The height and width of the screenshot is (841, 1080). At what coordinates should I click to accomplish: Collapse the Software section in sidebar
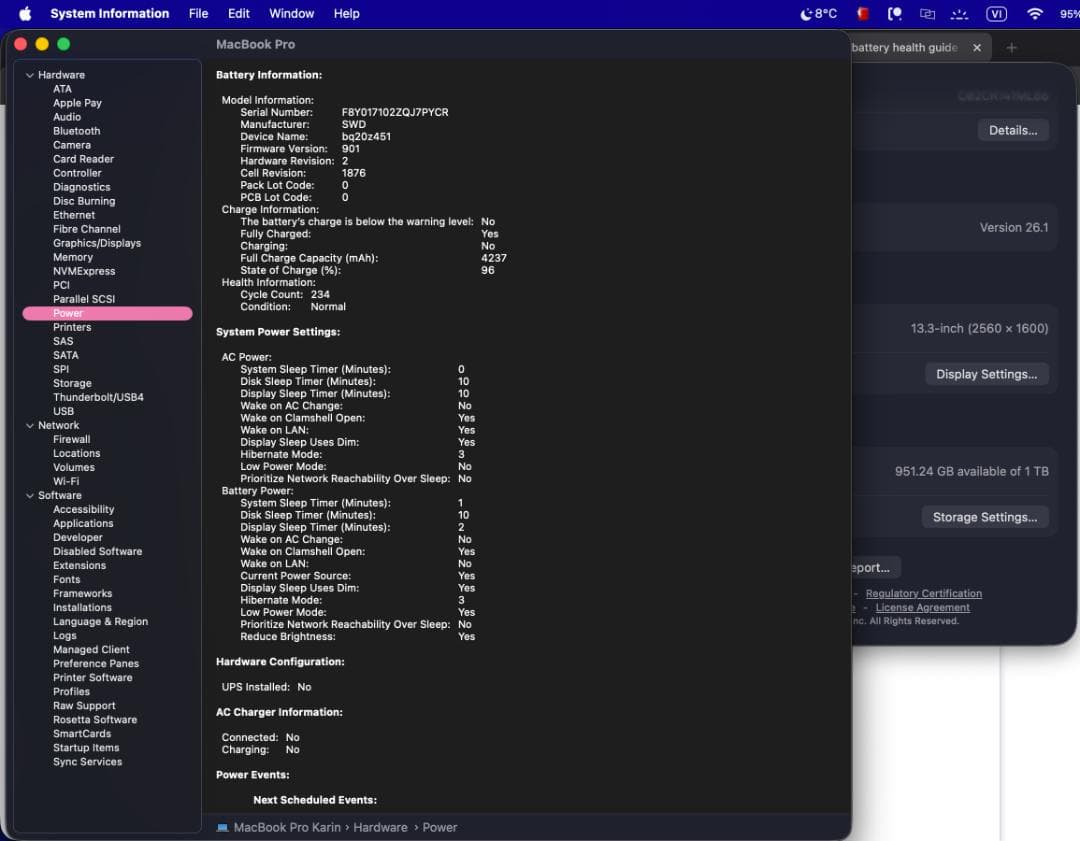pyautogui.click(x=30, y=496)
